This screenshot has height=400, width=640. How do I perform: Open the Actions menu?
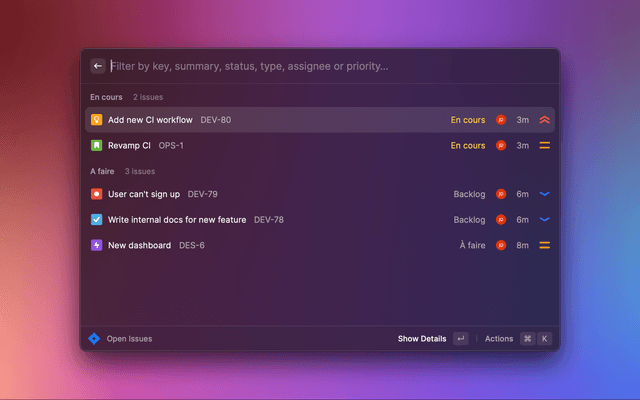tap(499, 339)
